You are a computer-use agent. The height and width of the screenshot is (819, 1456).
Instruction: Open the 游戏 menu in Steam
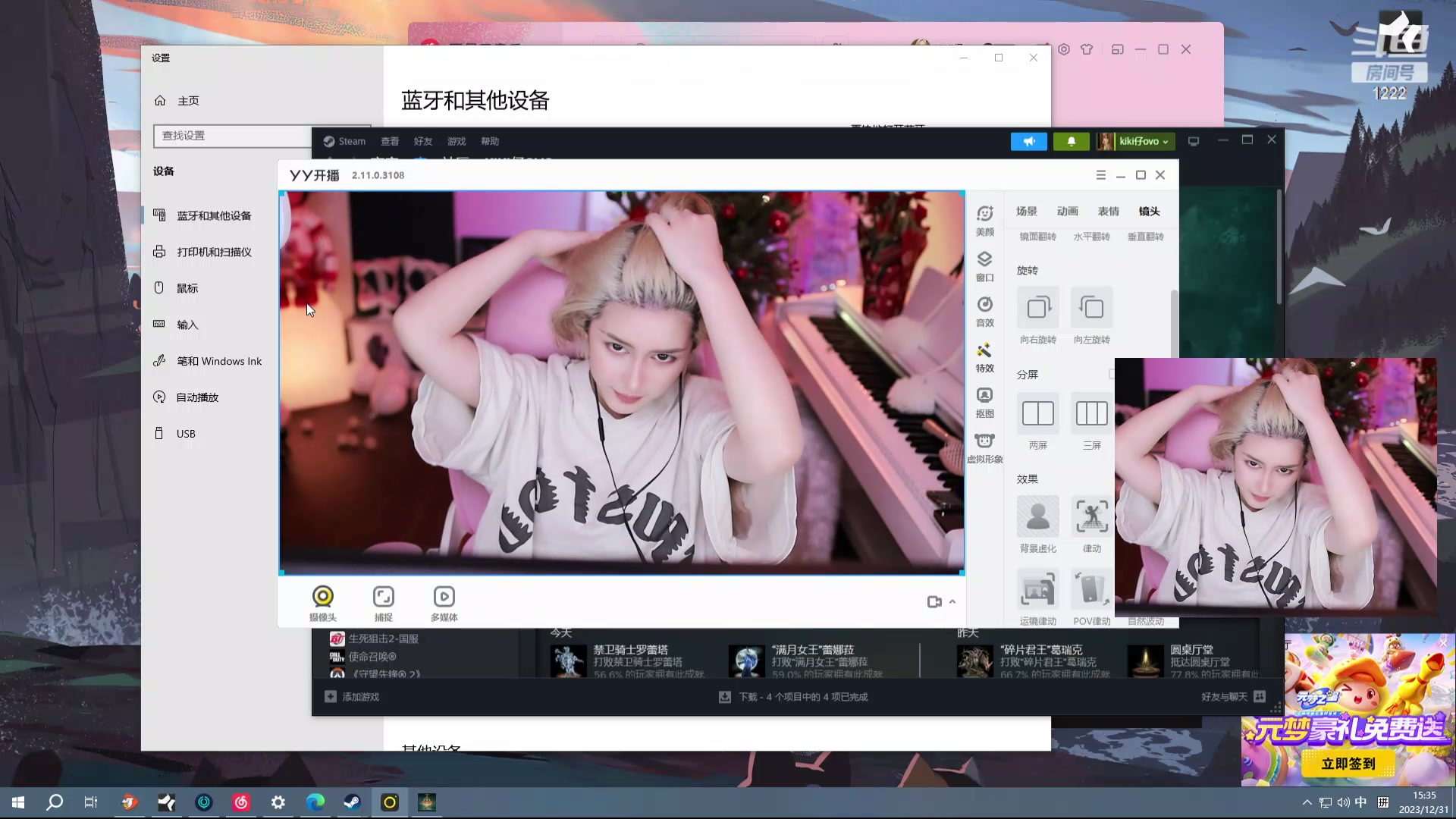[x=457, y=141]
